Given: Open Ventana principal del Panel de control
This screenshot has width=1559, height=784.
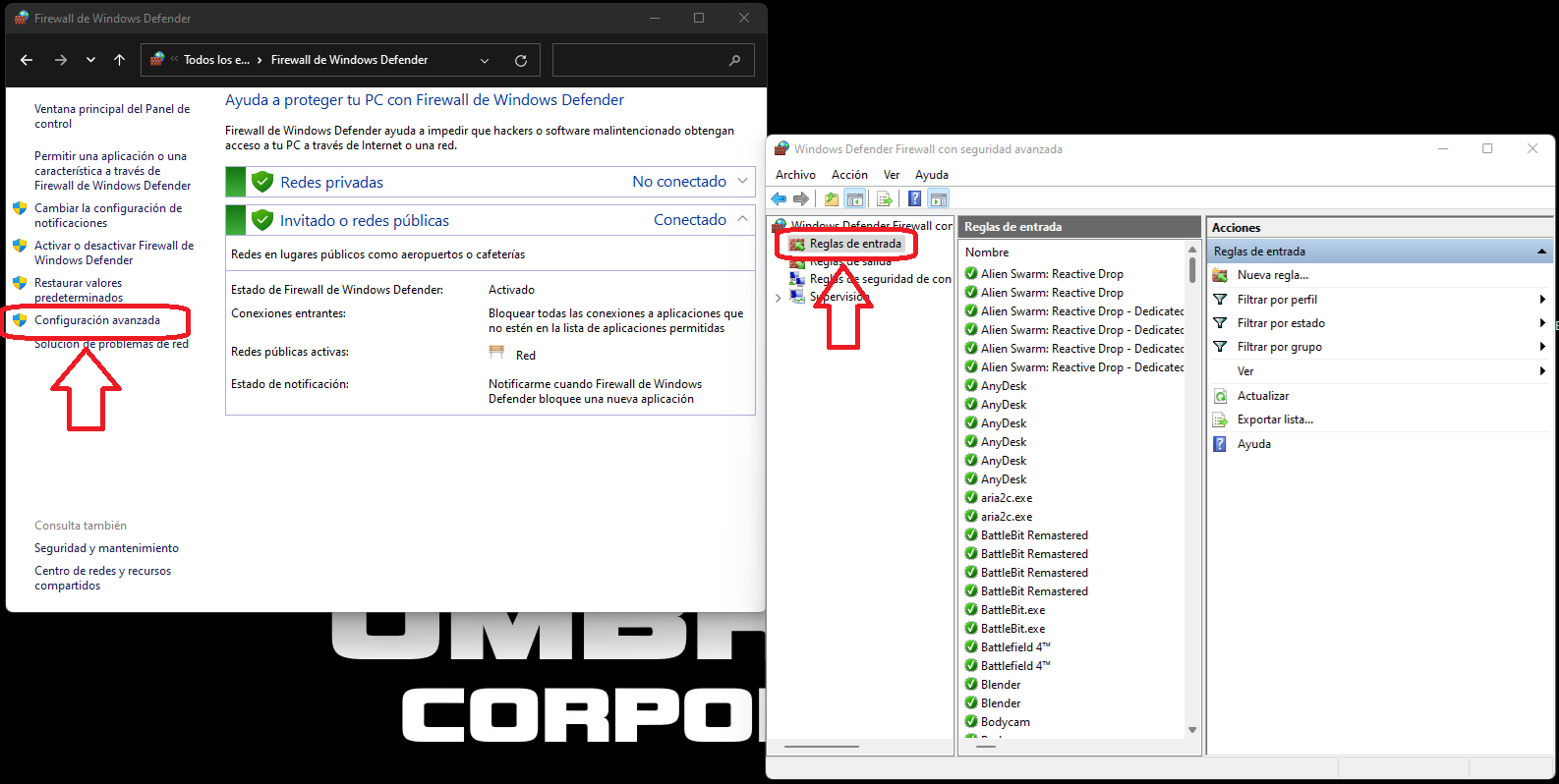Looking at the screenshot, I should tap(112, 116).
